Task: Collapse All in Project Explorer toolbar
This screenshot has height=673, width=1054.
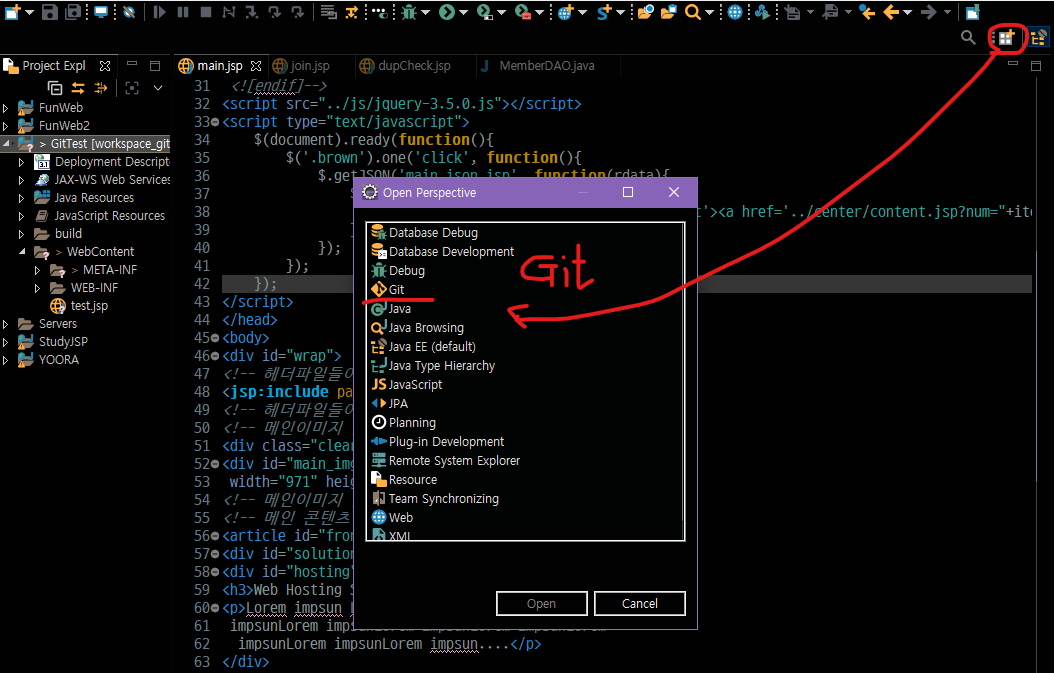Action: click(55, 88)
